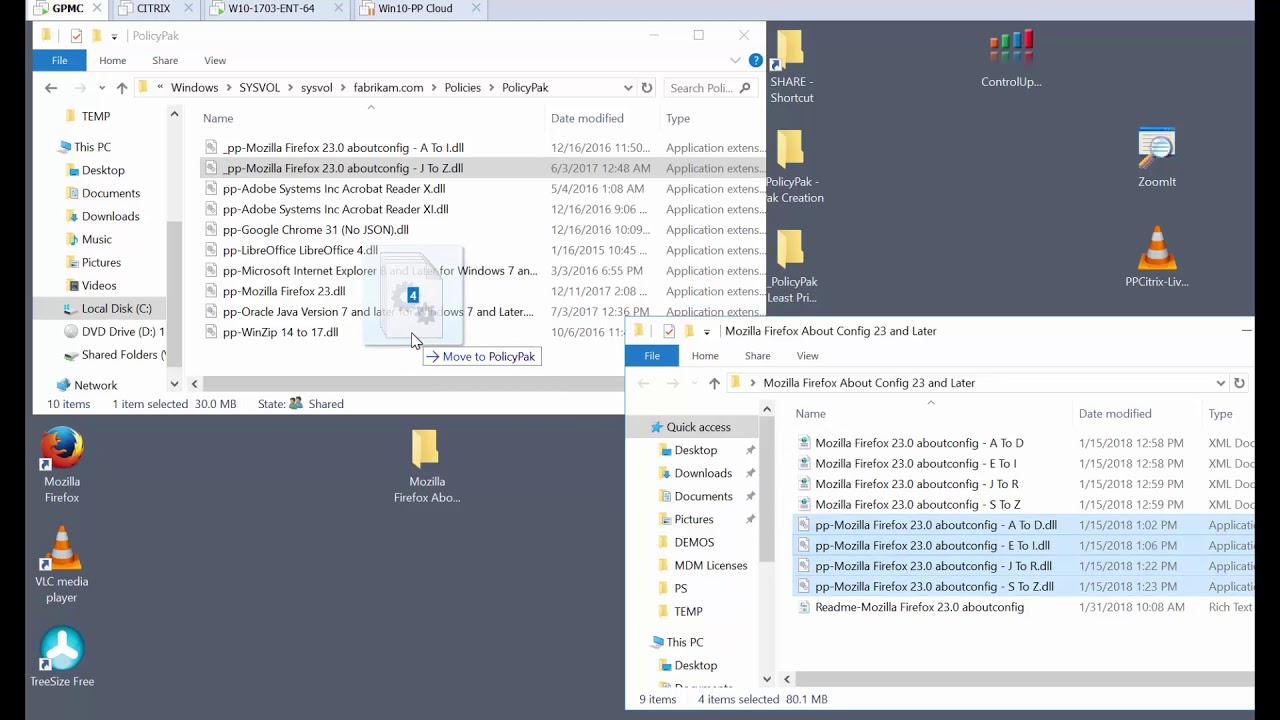The image size is (1280, 720).
Task: Open View ribbon tab in PolicyPak window
Action: coord(215,61)
